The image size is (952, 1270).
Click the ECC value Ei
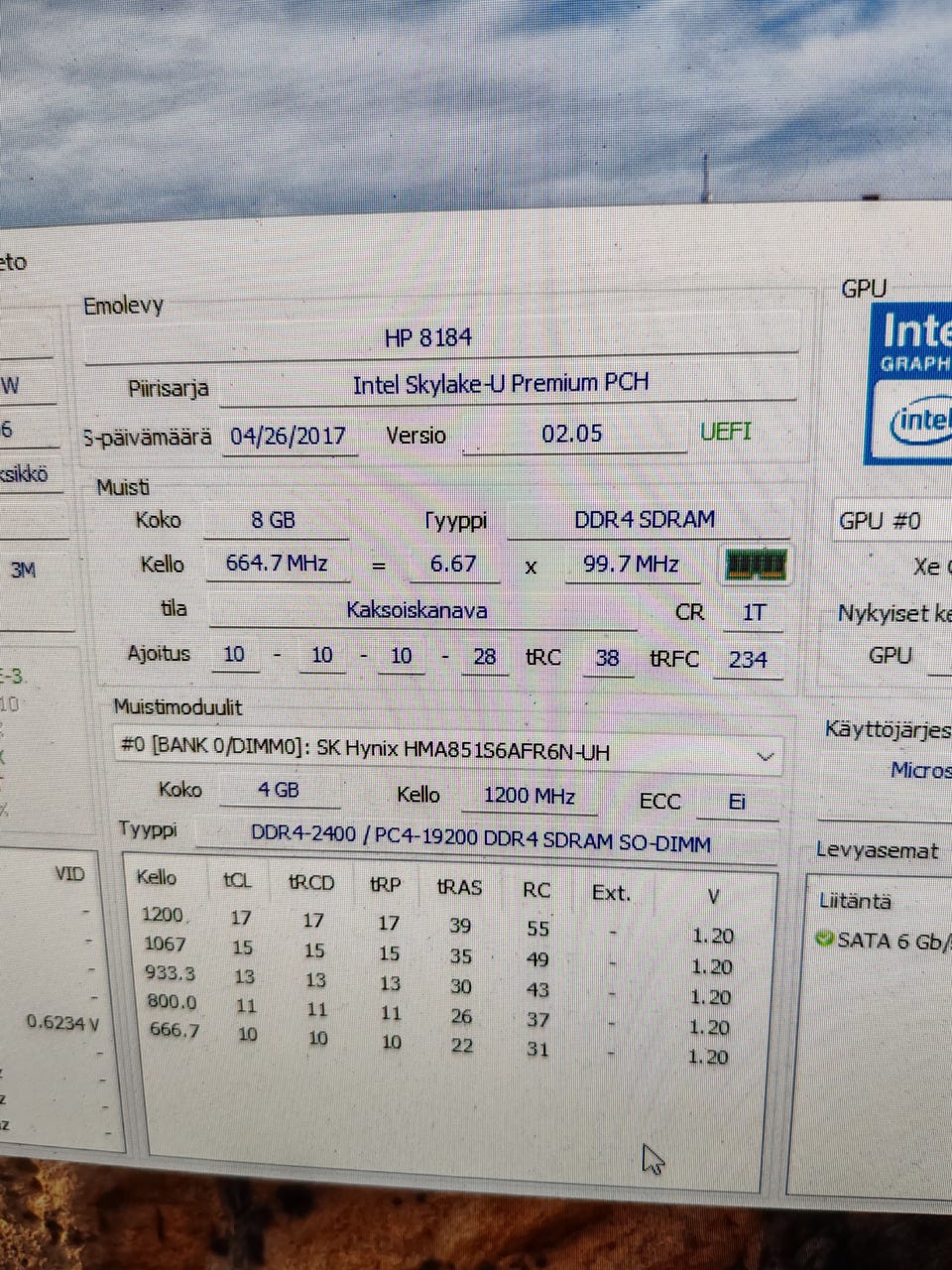(737, 802)
